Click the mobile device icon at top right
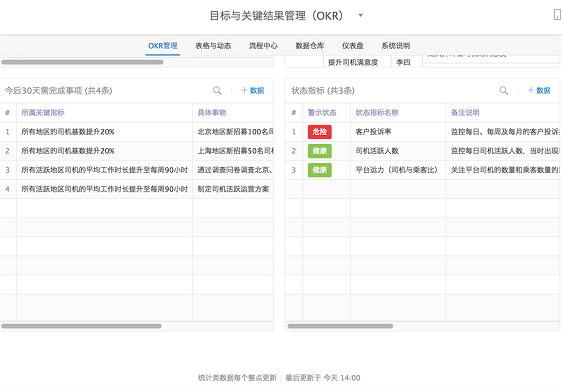The width and height of the screenshot is (562, 390). pyautogui.click(x=557, y=14)
